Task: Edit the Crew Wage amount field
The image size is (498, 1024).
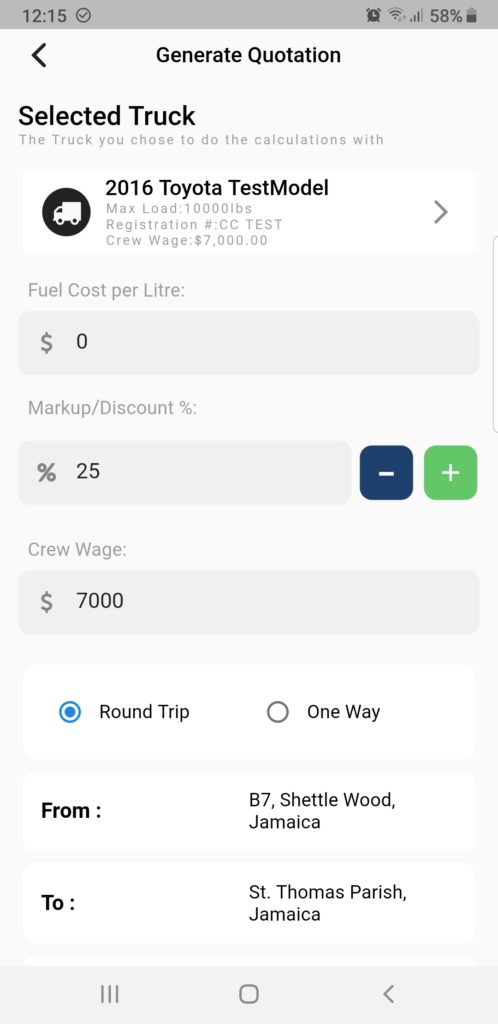Action: (x=249, y=602)
